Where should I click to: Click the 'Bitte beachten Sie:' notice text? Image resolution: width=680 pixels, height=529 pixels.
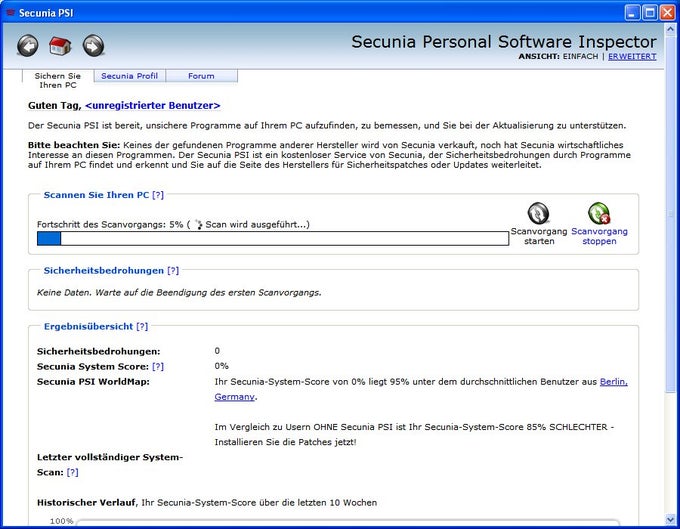74,145
